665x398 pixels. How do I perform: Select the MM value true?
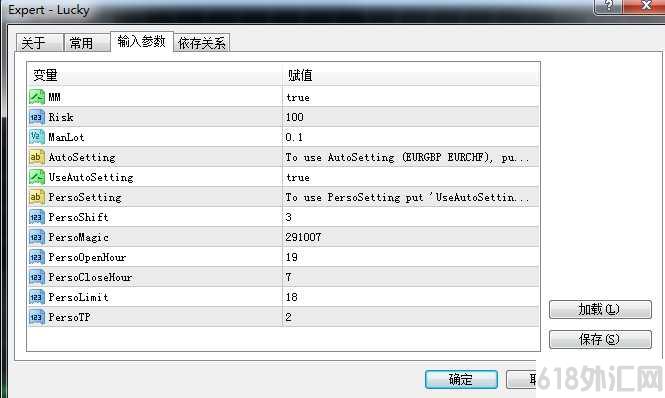coord(298,98)
